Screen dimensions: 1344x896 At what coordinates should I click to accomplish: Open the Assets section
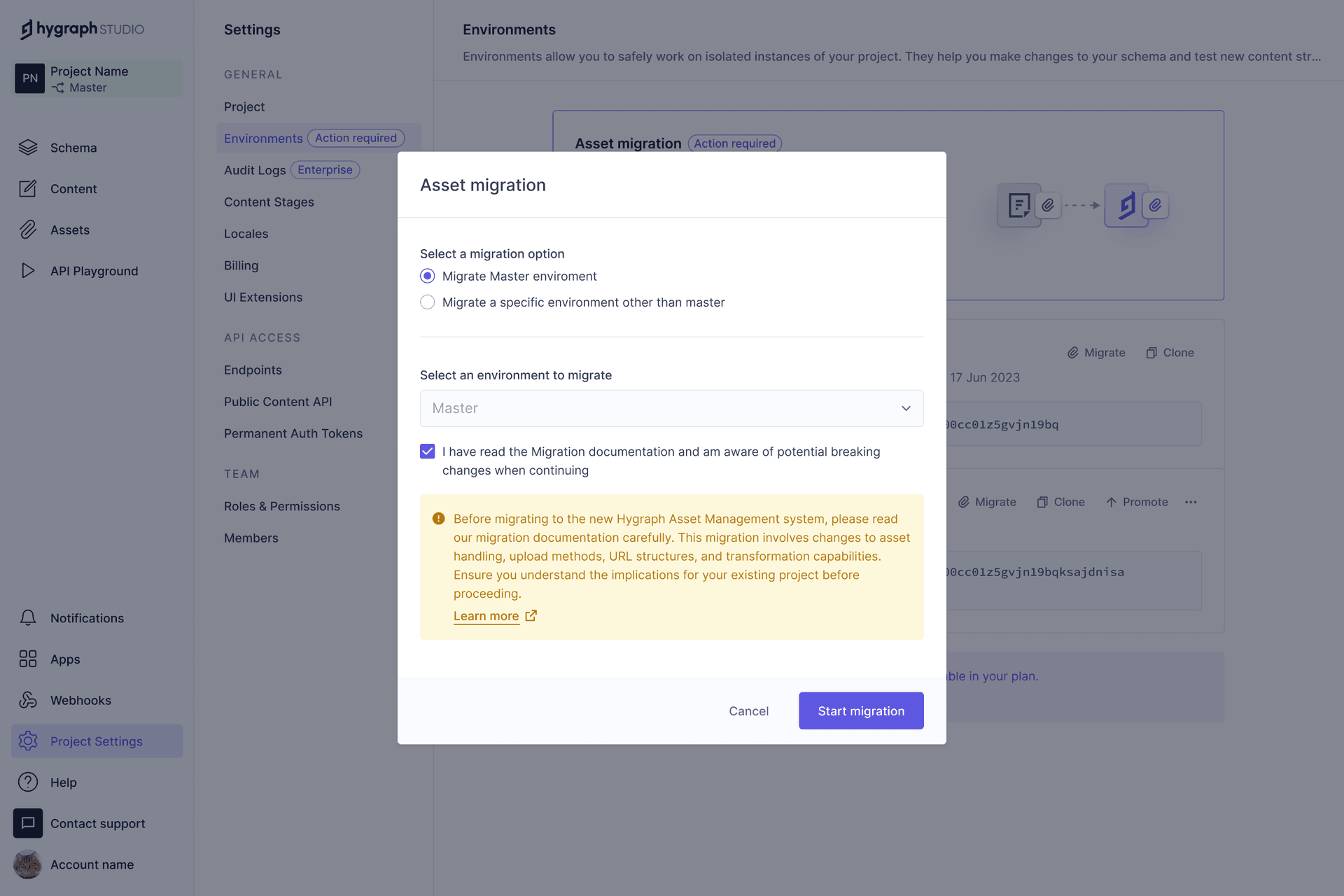[x=70, y=229]
